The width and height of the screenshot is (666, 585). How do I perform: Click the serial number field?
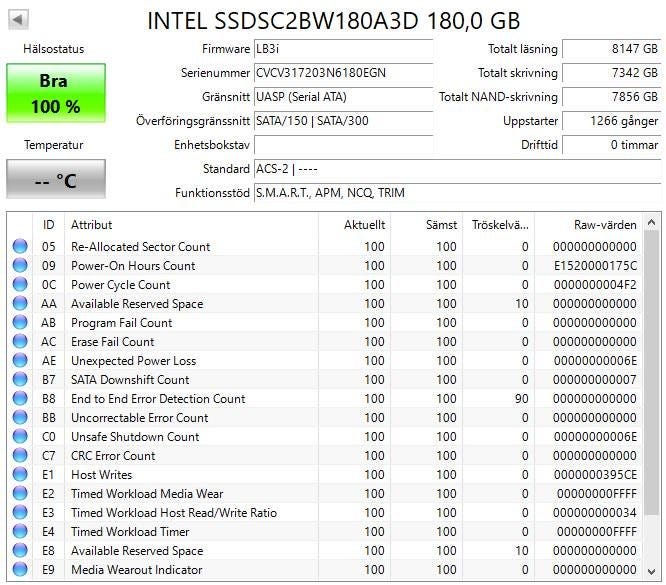click(x=343, y=73)
